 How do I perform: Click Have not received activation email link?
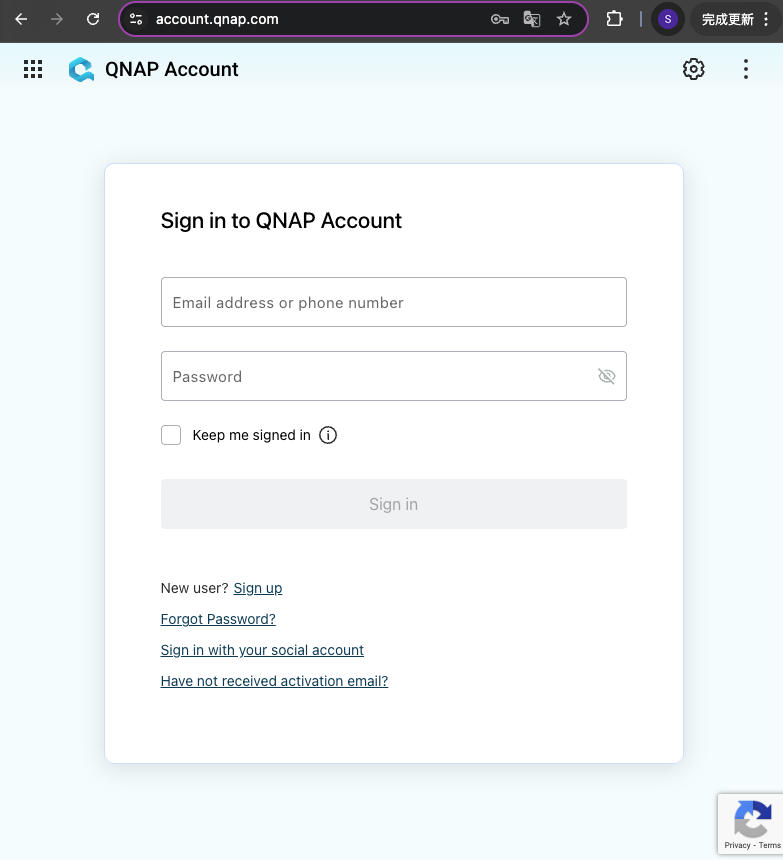click(274, 681)
